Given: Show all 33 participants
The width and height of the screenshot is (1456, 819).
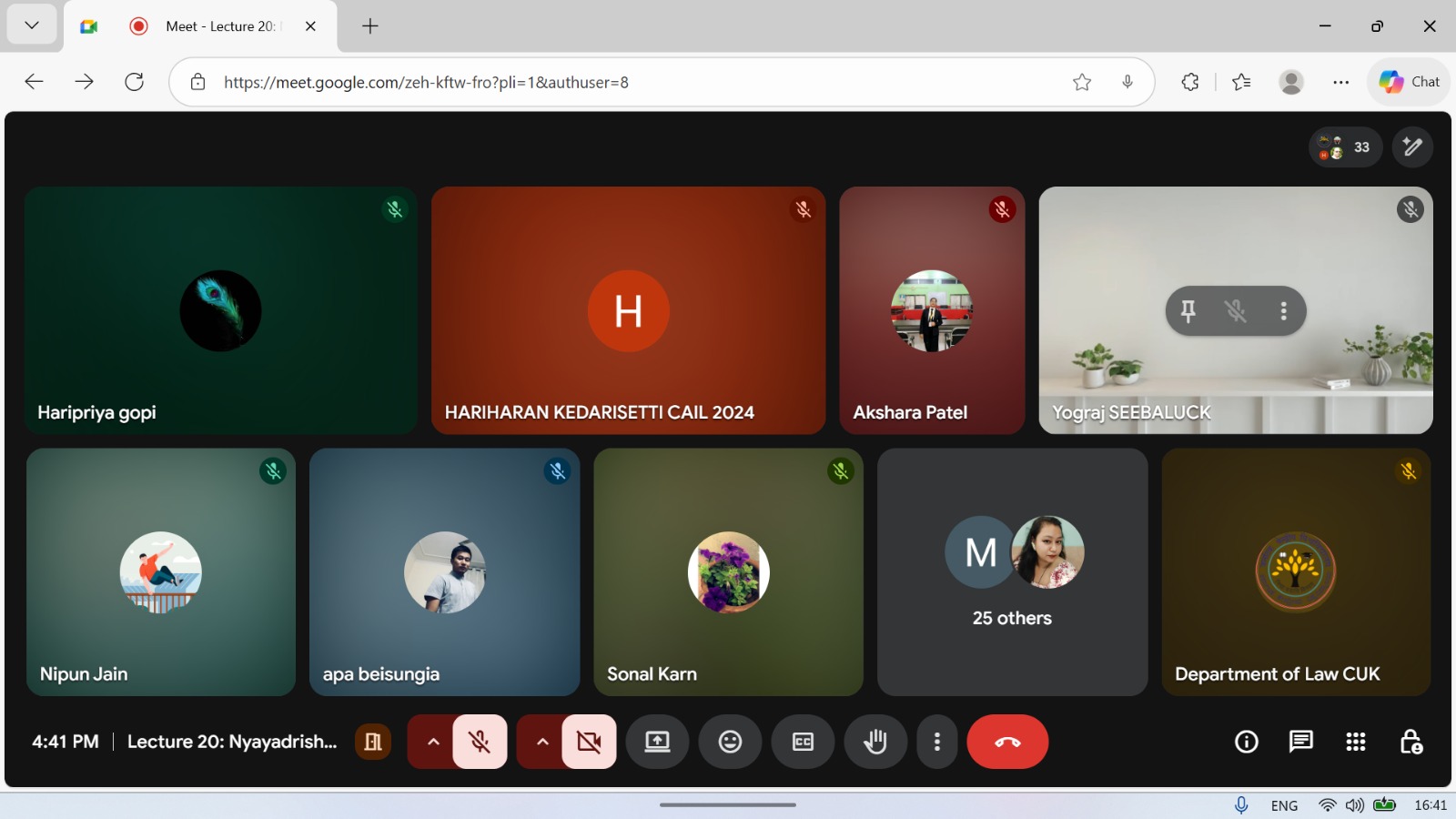Looking at the screenshot, I should (1345, 147).
